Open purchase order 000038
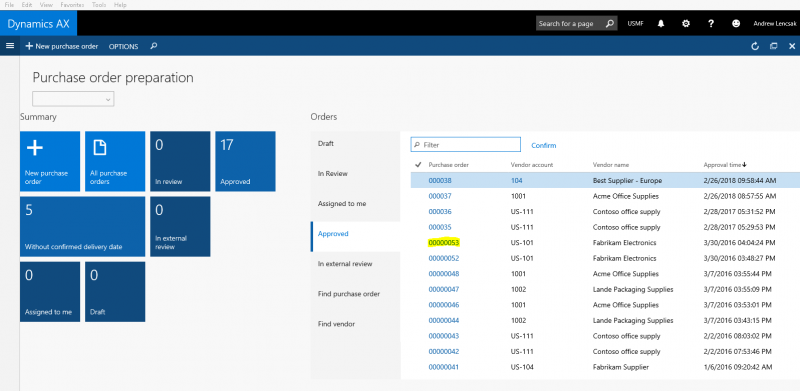Screen dimensions: 800x391 click(x=440, y=180)
